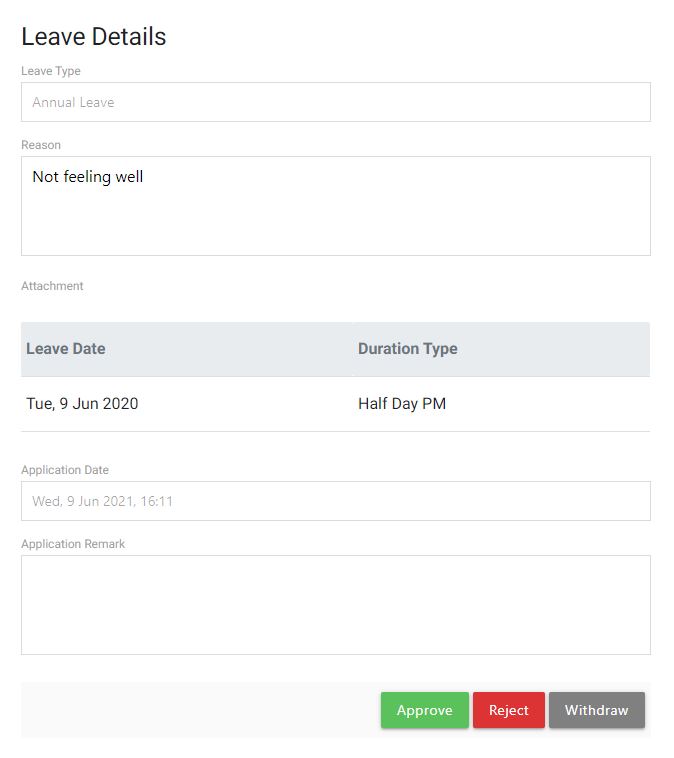Focus the Application Date field
Image resolution: width=674 pixels, height=758 pixels.
[x=335, y=501]
